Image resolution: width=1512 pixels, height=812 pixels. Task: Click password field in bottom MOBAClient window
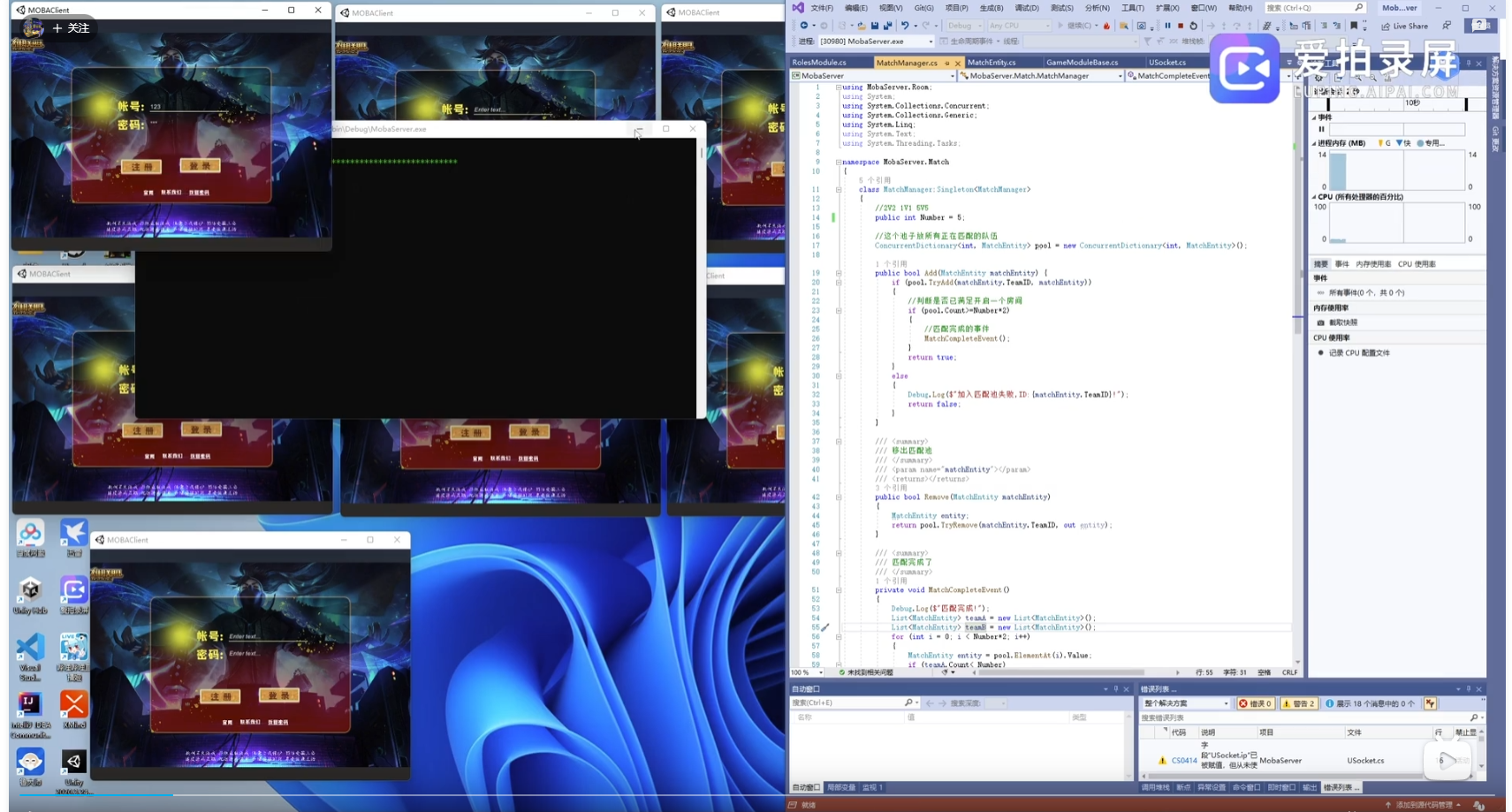[270, 654]
